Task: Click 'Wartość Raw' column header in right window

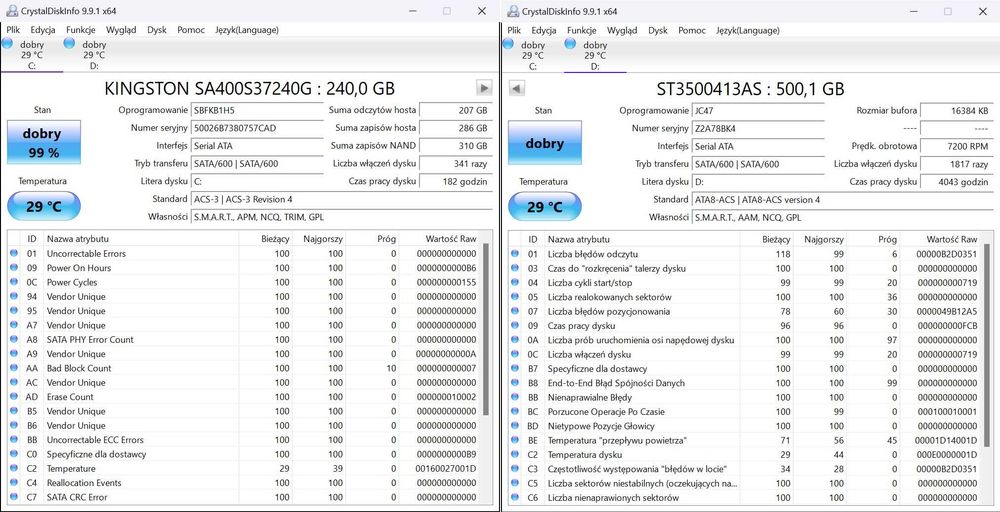Action: [951, 239]
